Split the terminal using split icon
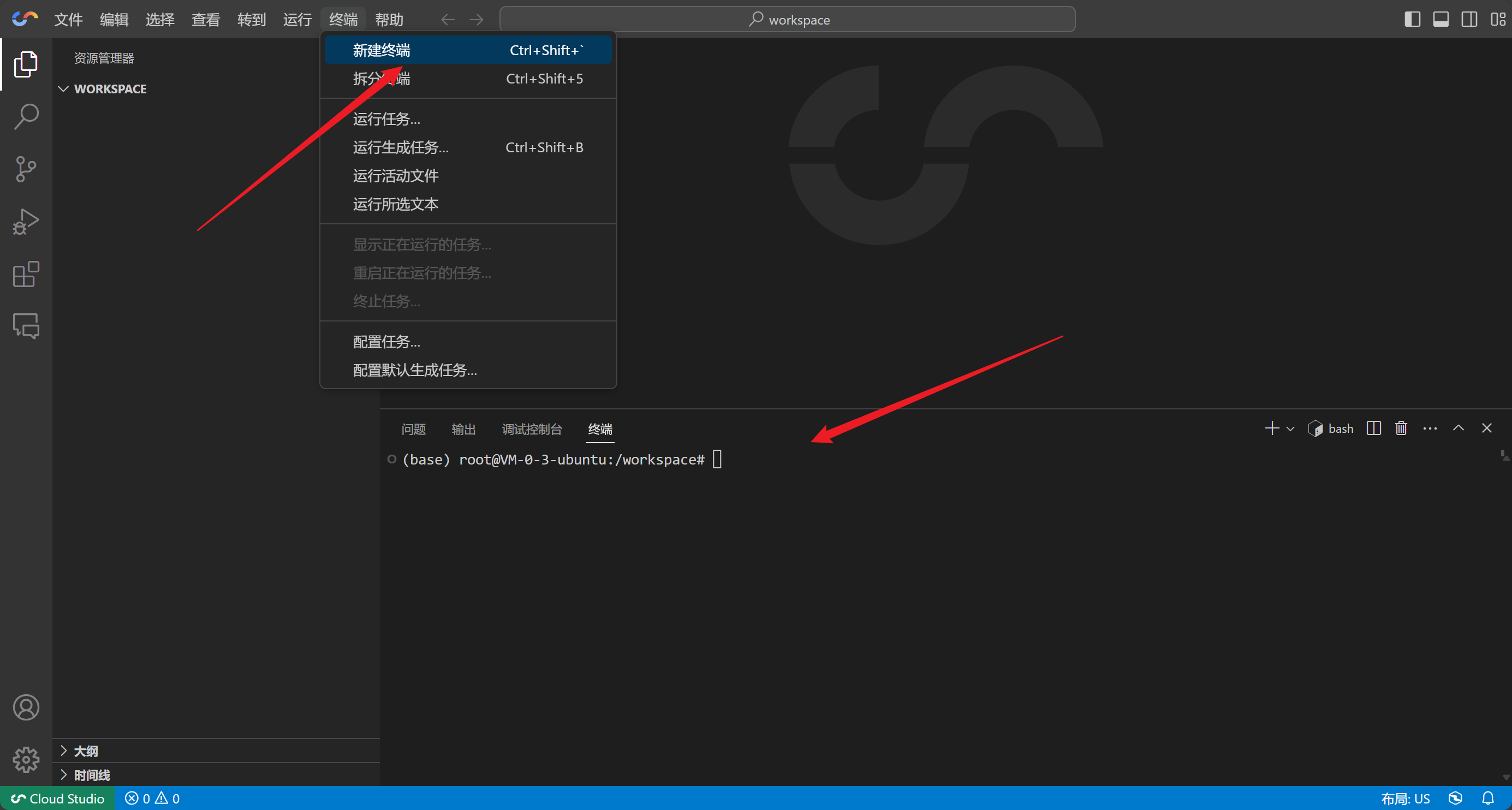 tap(1373, 428)
